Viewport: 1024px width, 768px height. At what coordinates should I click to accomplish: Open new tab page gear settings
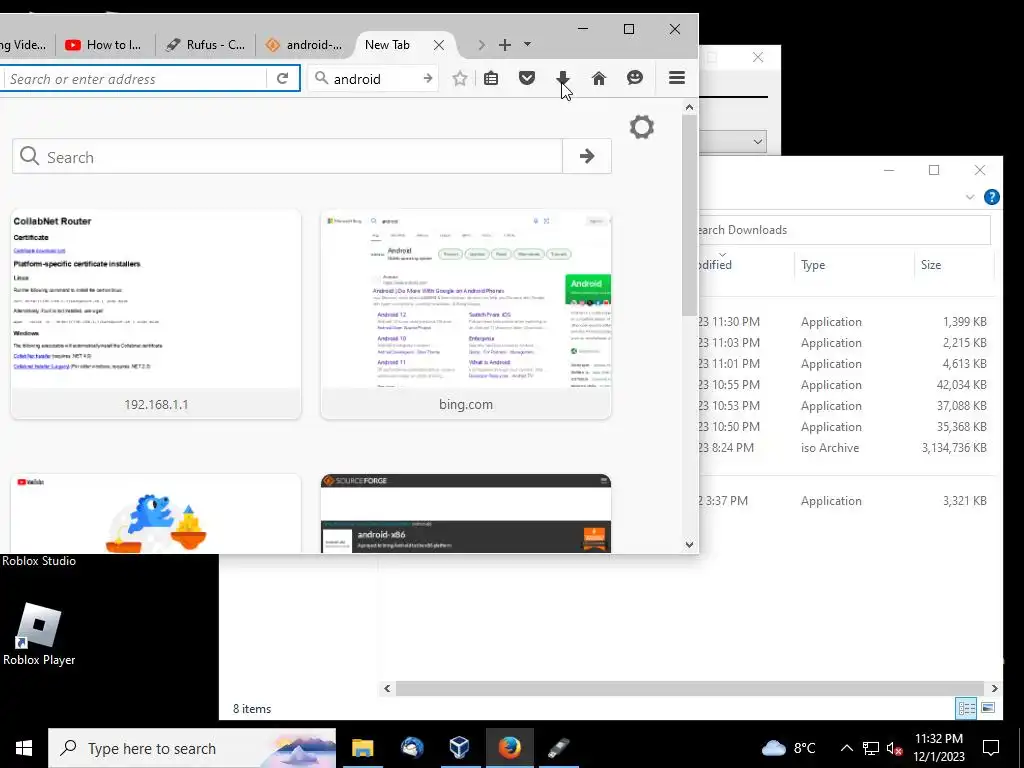coord(641,127)
